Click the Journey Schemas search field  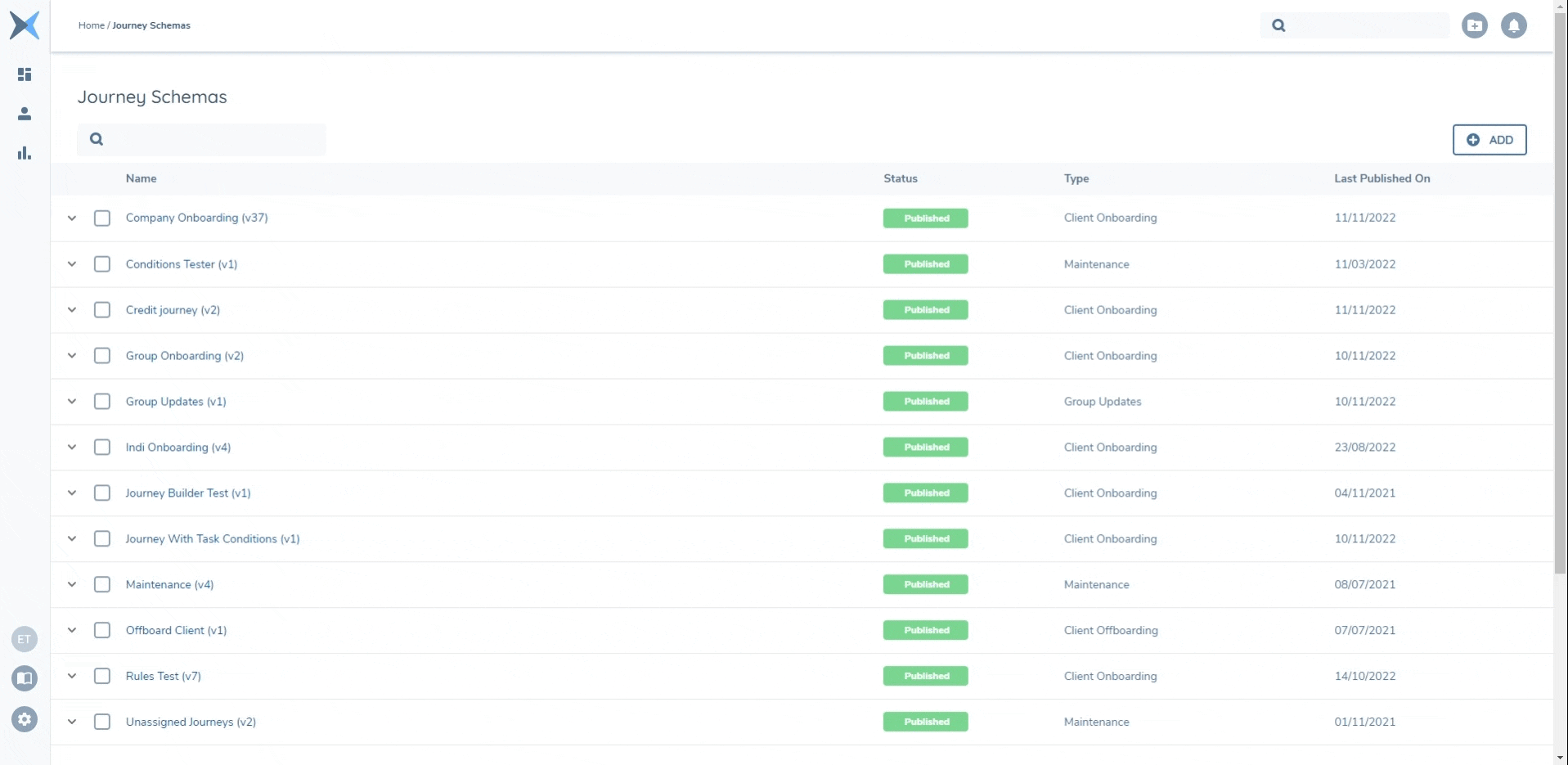[x=213, y=140]
